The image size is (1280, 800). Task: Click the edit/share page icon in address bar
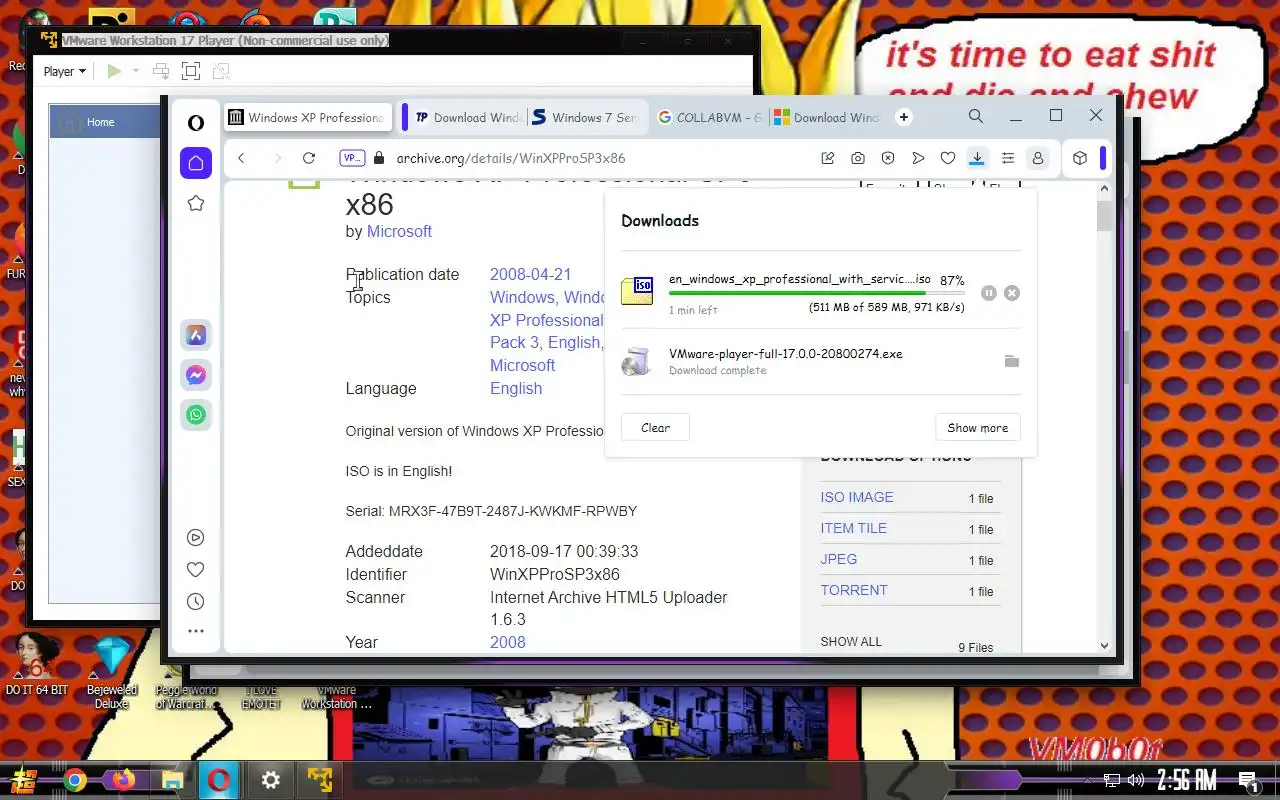tap(828, 158)
